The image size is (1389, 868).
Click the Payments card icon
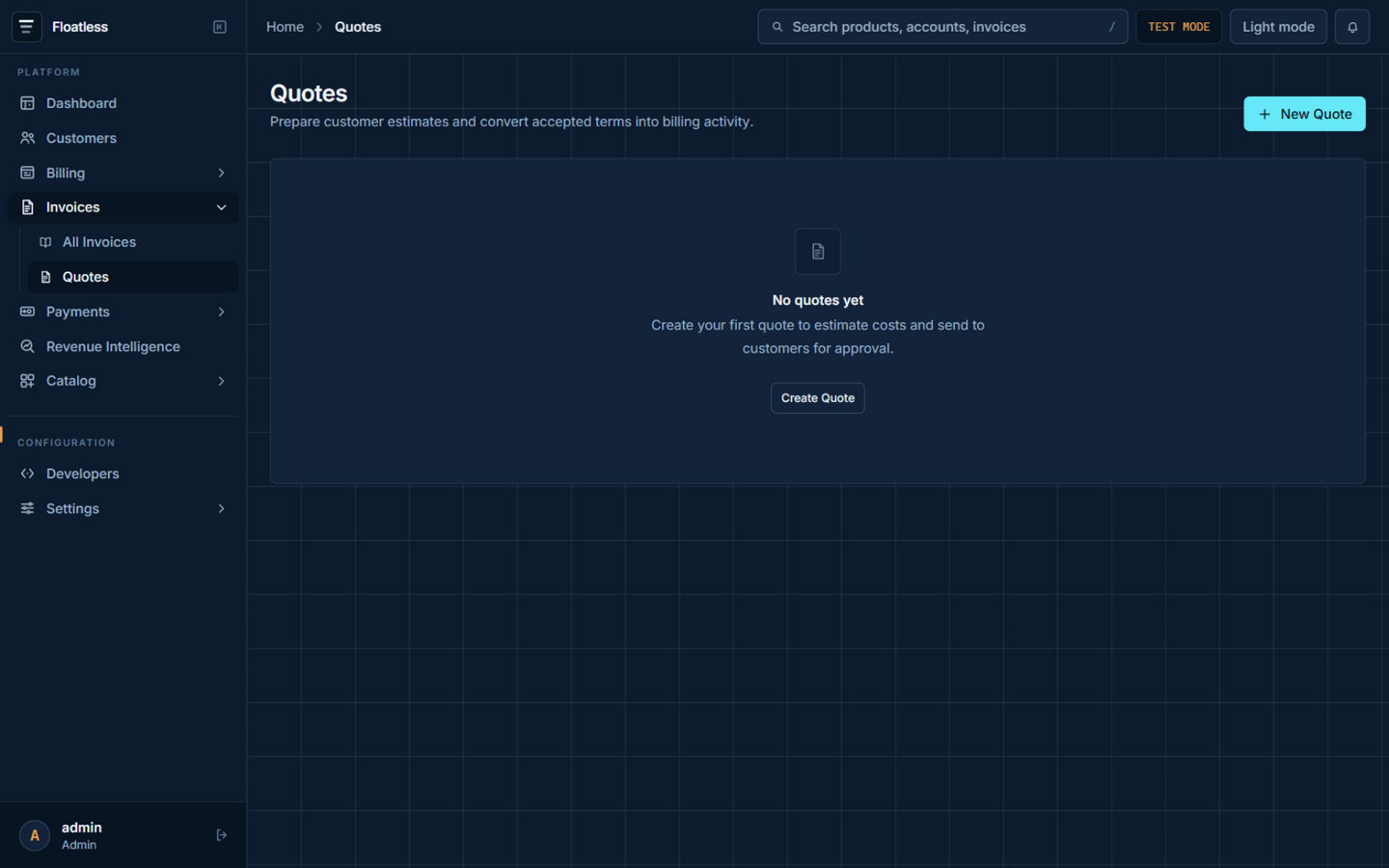point(27,312)
